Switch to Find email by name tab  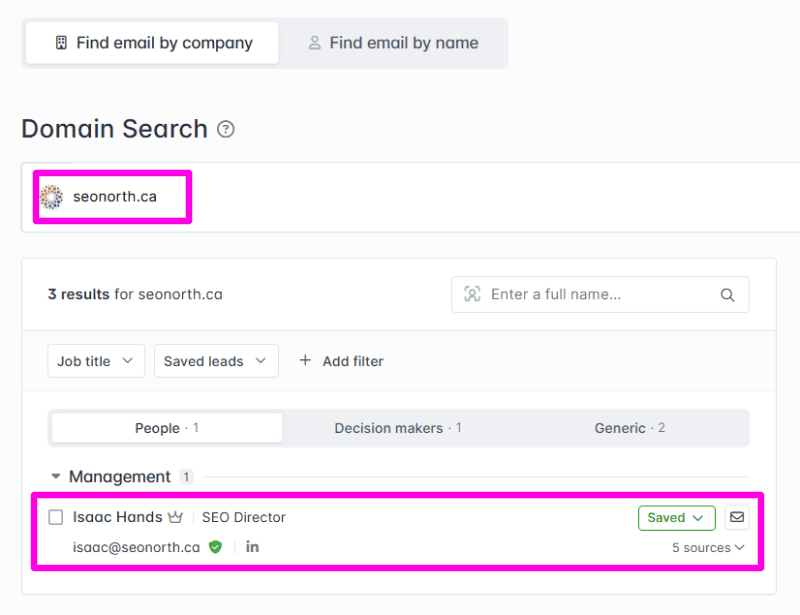[393, 43]
